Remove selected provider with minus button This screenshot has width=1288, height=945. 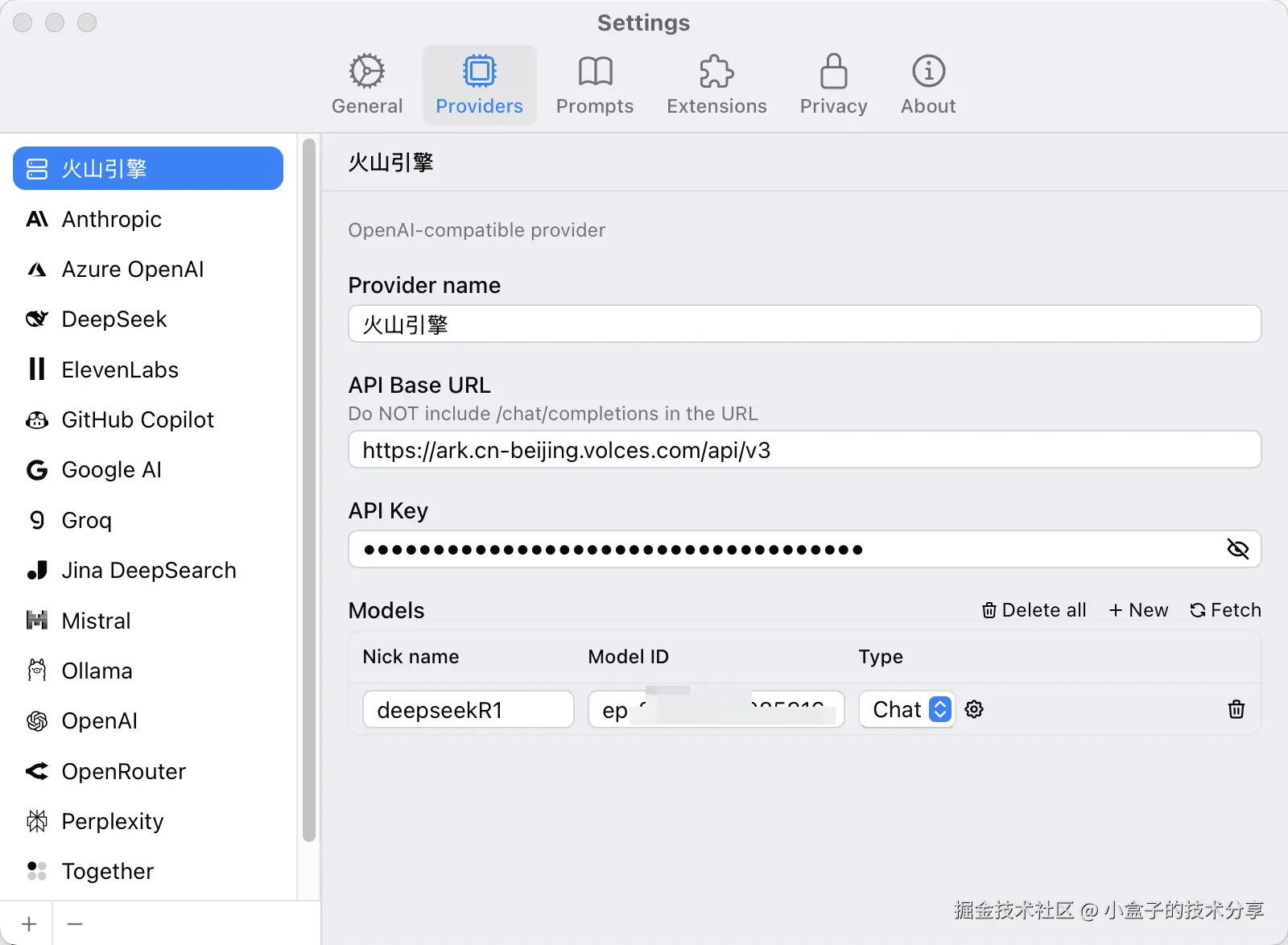tap(75, 924)
